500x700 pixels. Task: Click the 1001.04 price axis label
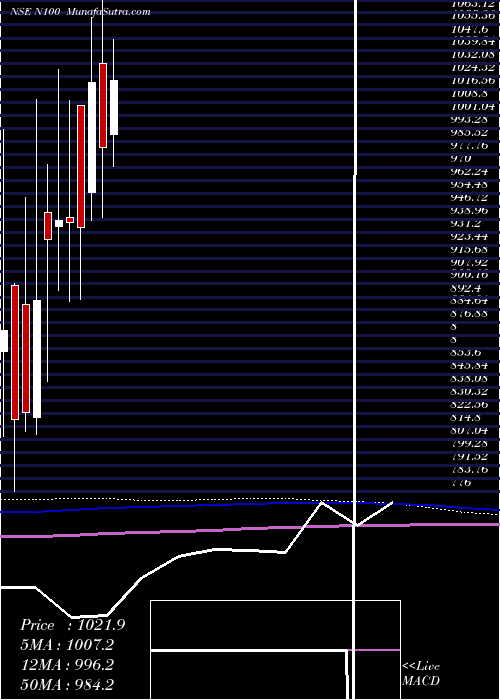pyautogui.click(x=474, y=107)
